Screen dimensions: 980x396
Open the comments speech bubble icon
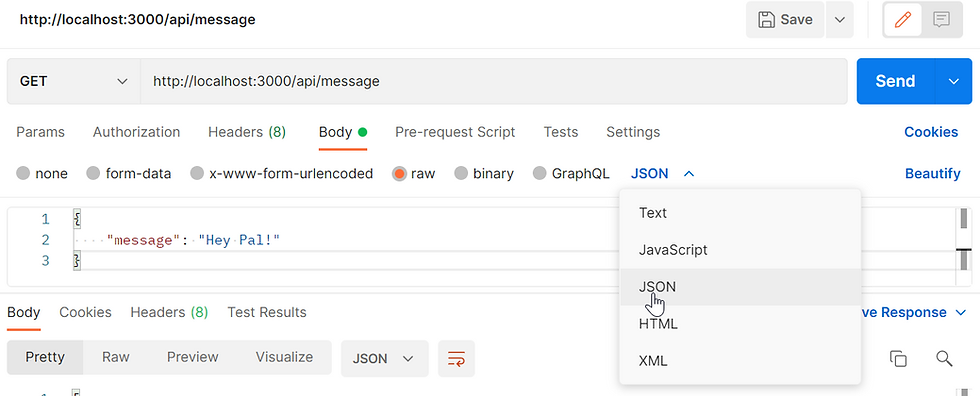click(x=941, y=20)
